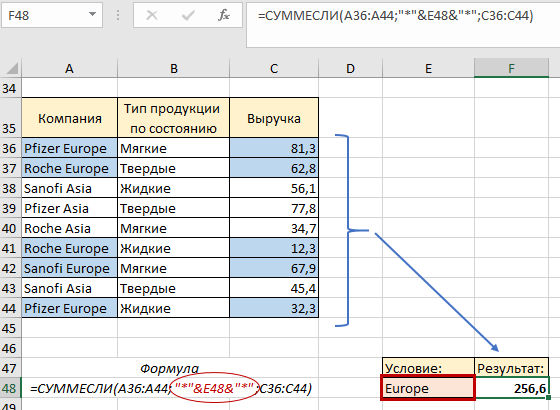Click the Select All corner triangle
Viewport: 560px width, 410px height.
tap(11, 68)
